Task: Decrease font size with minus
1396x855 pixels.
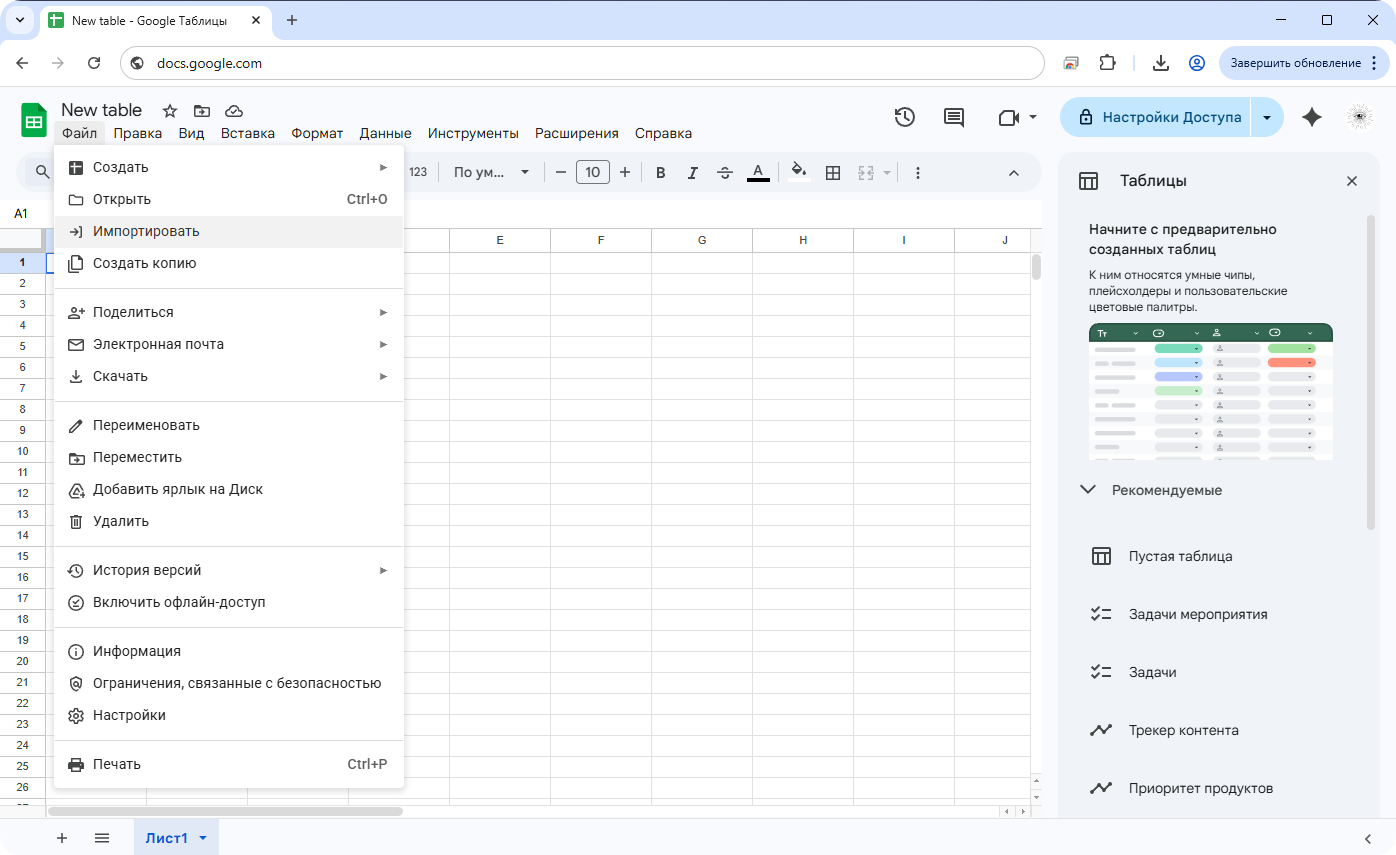Action: [561, 173]
